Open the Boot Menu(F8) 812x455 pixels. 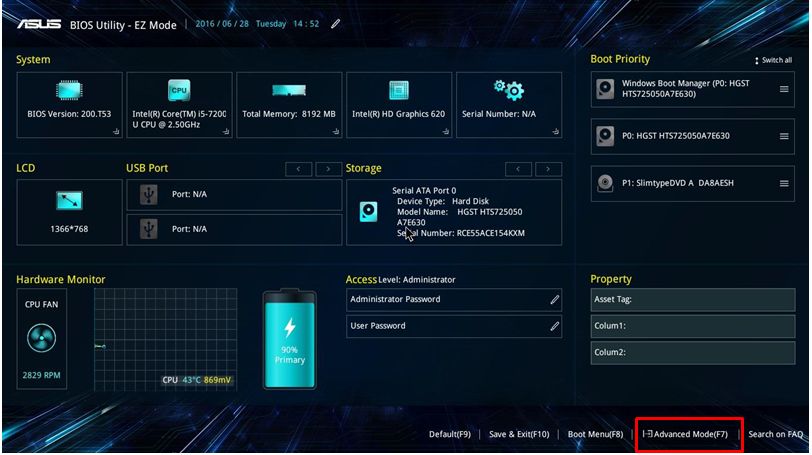pyautogui.click(x=595, y=434)
